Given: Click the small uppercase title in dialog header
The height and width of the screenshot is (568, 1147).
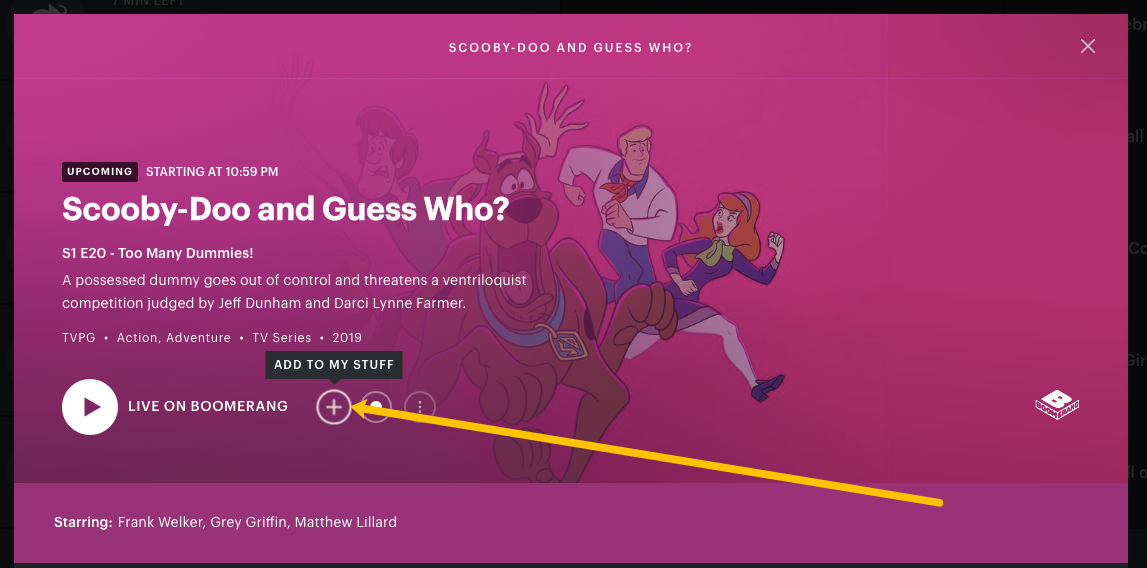Looking at the screenshot, I should (570, 48).
